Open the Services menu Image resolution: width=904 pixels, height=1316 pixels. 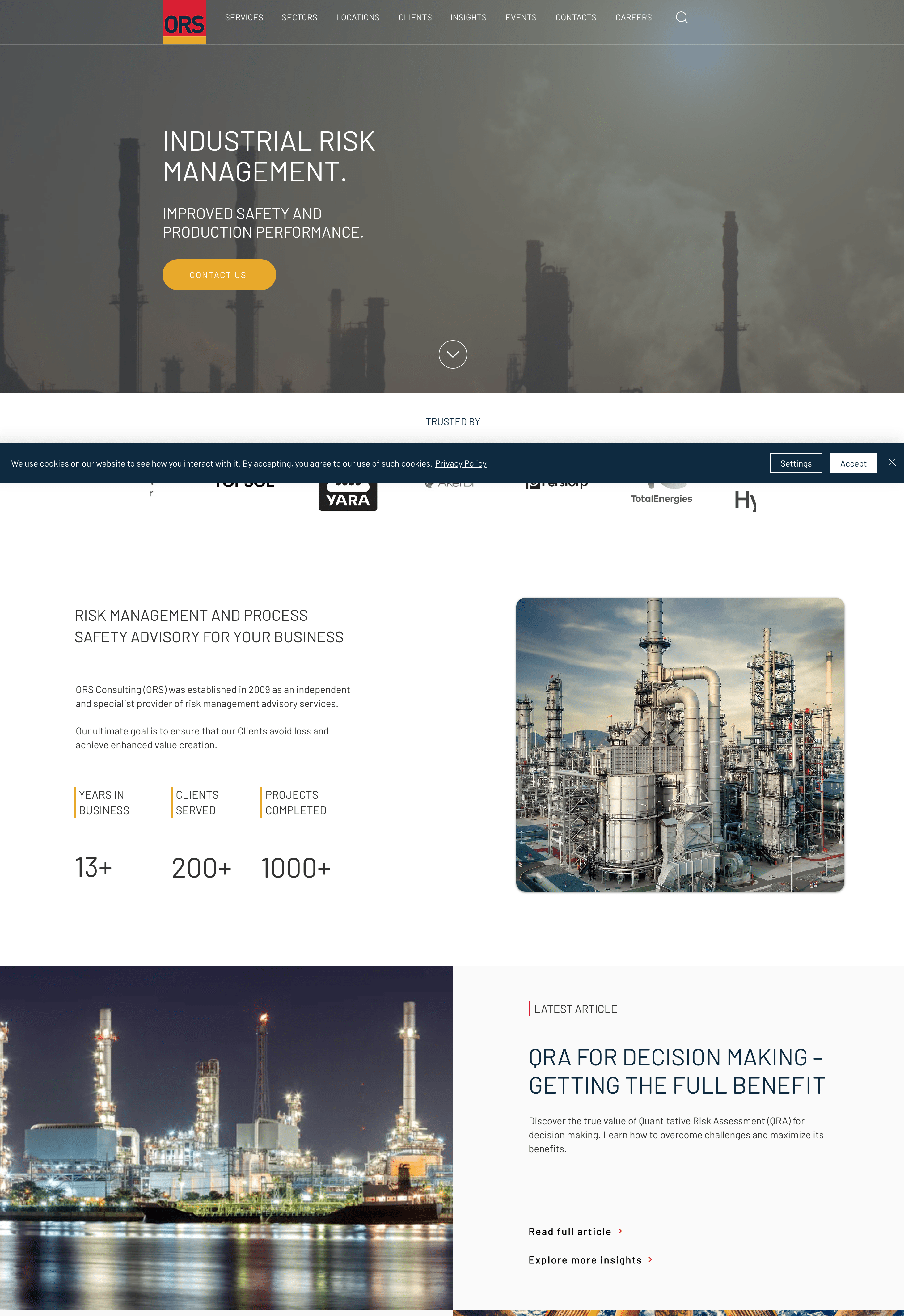[243, 18]
